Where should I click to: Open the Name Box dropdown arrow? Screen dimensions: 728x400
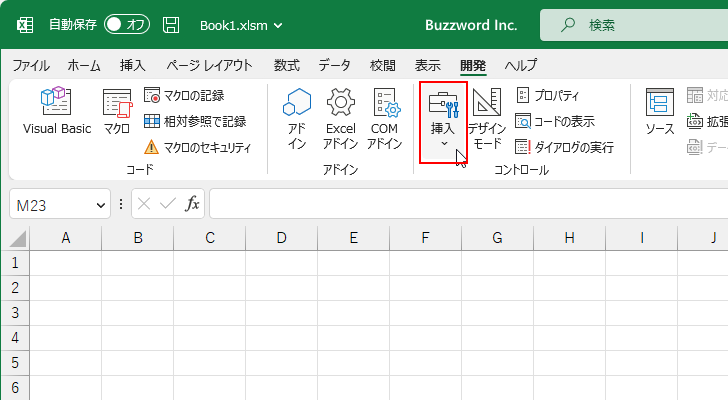(101, 204)
